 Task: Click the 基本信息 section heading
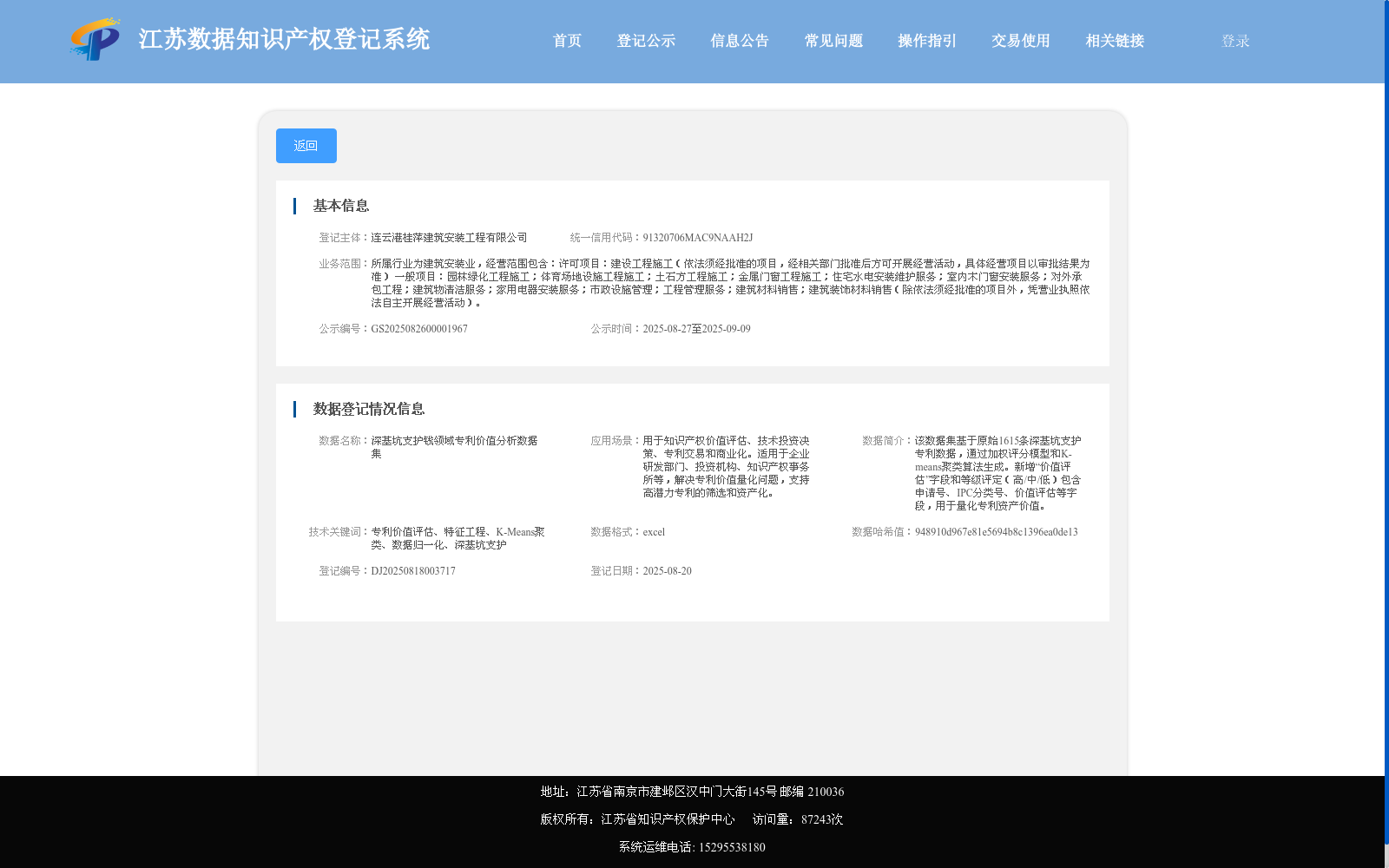(x=340, y=206)
